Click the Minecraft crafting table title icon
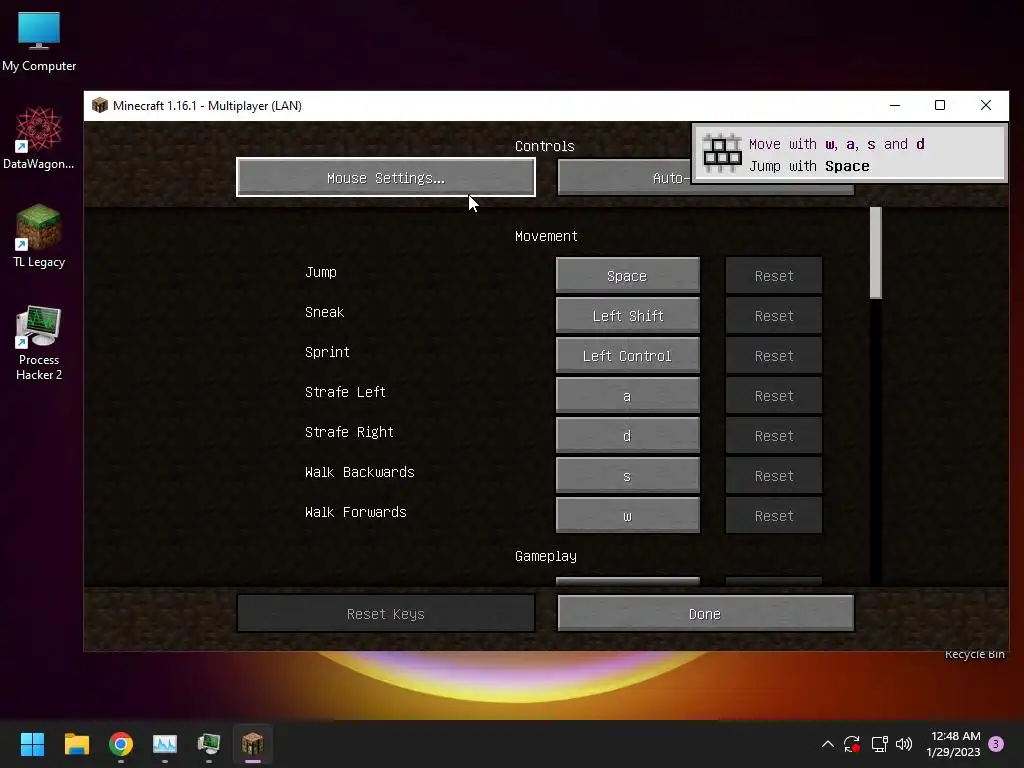Viewport: 1024px width, 768px height. pos(99,105)
